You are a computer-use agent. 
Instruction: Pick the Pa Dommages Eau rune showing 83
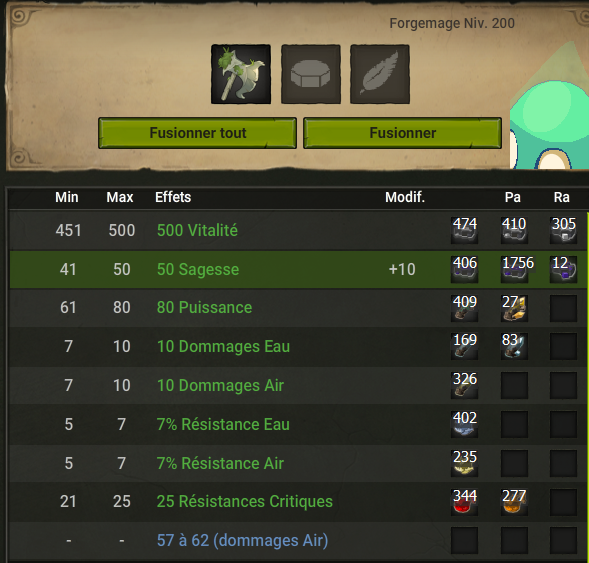coord(514,346)
